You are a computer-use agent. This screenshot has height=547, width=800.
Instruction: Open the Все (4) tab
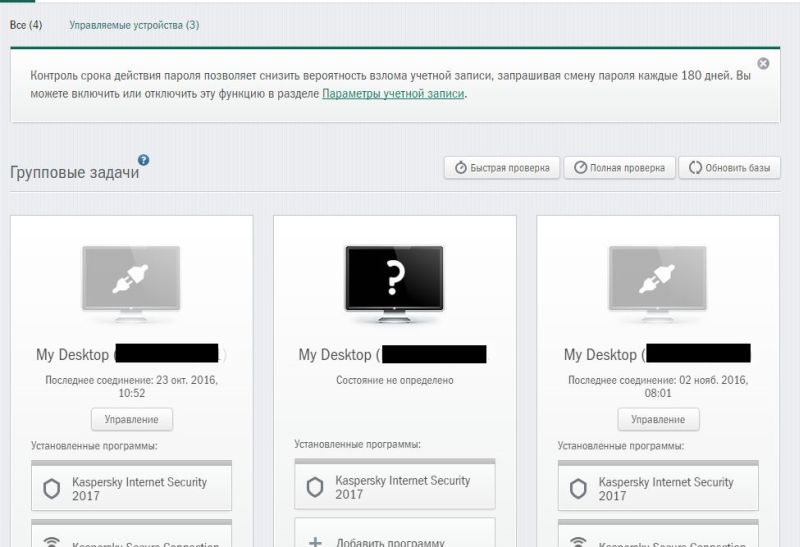pos(26,25)
